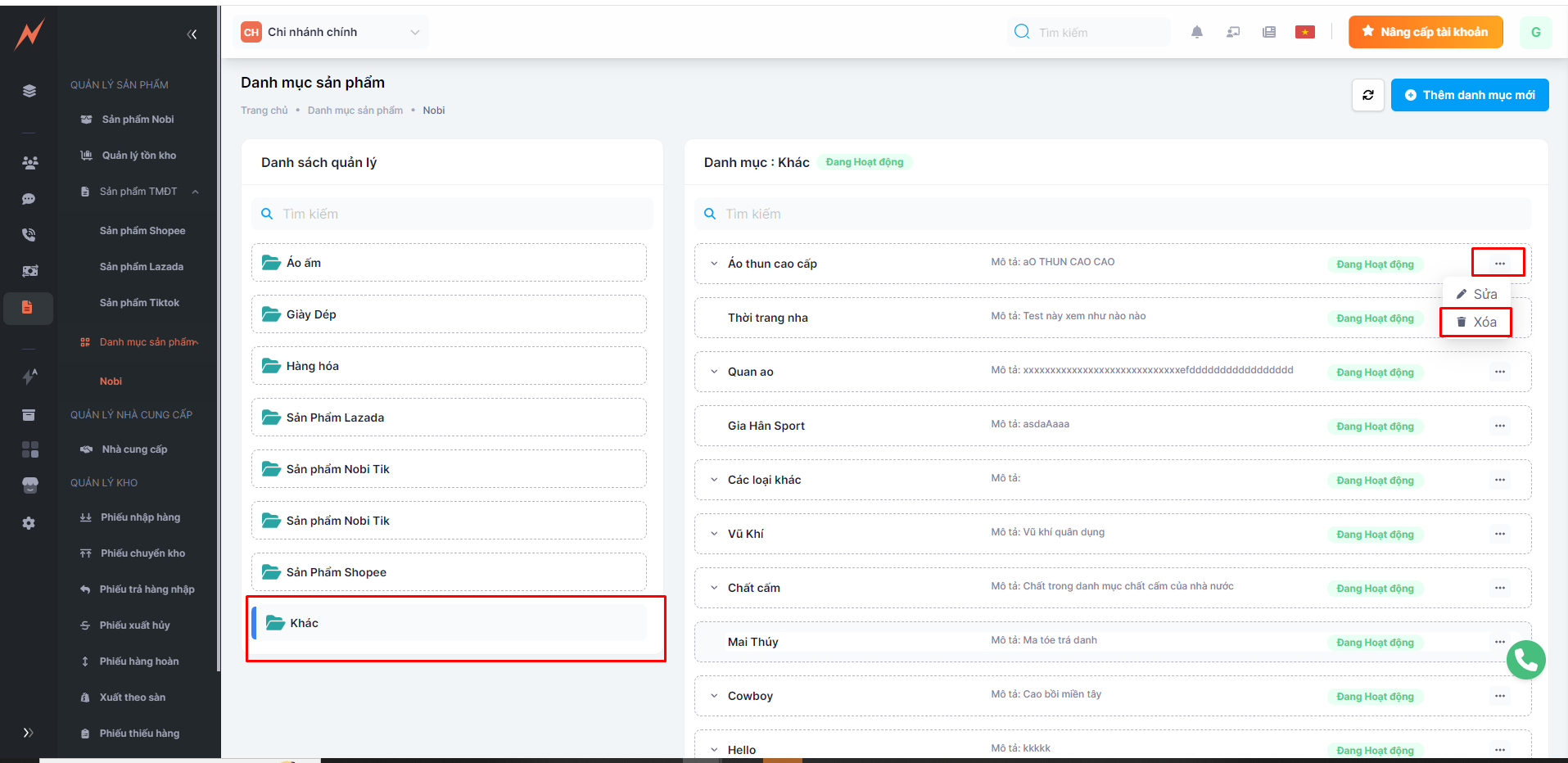The image size is (1568, 763).
Task: Focus the Danh mục Khác search field
Action: [1113, 214]
